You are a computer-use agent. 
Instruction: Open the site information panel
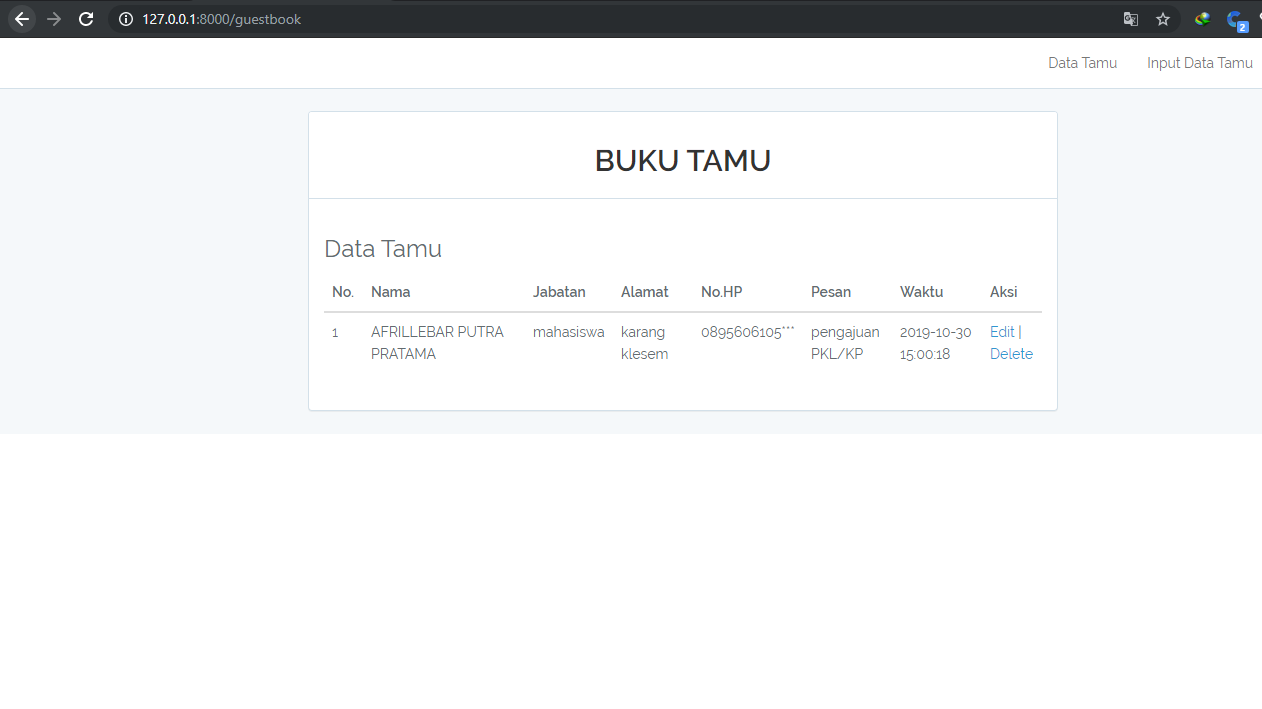click(124, 18)
